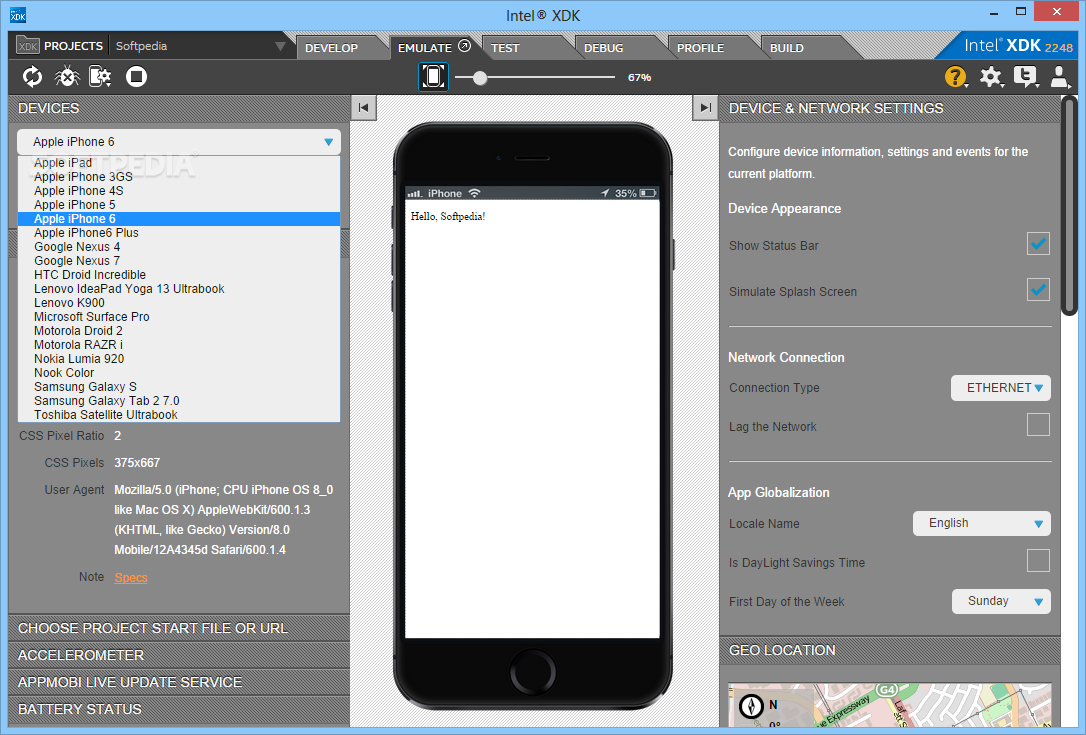
Task: Select Apple iPhone 3GS from device list
Action: [179, 177]
